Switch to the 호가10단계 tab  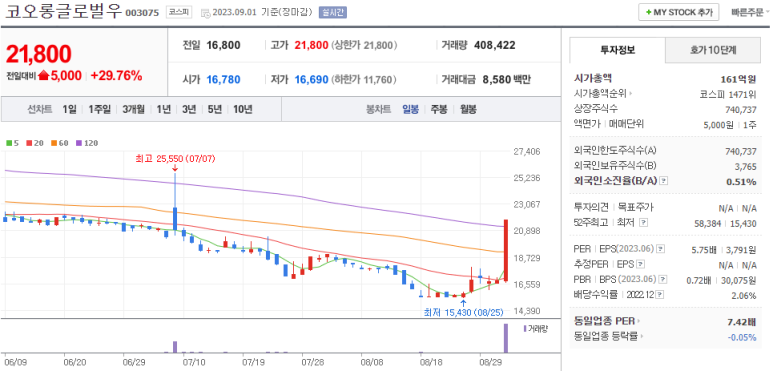click(x=712, y=50)
